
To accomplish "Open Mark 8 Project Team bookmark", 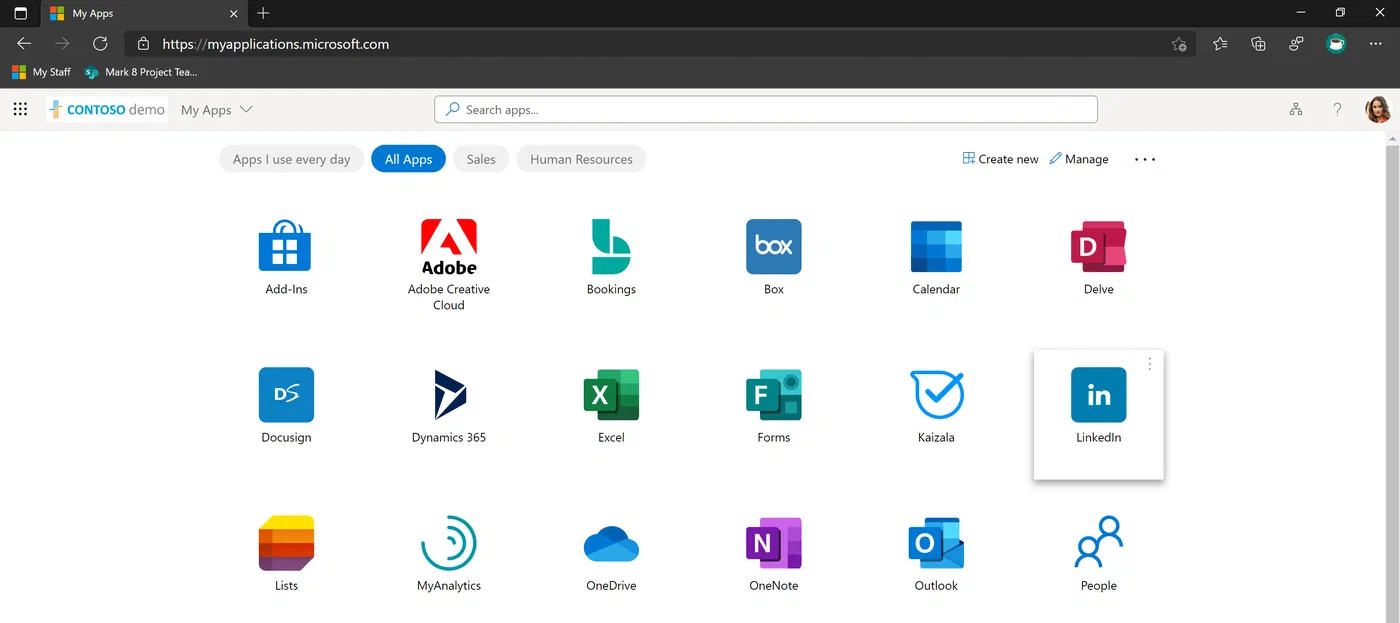I will coord(141,72).
